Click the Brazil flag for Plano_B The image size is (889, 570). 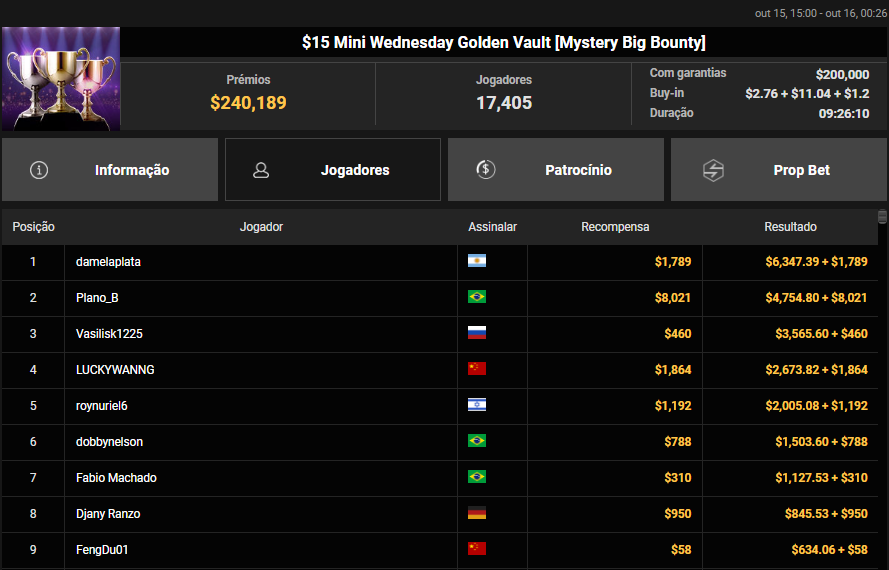point(477,297)
